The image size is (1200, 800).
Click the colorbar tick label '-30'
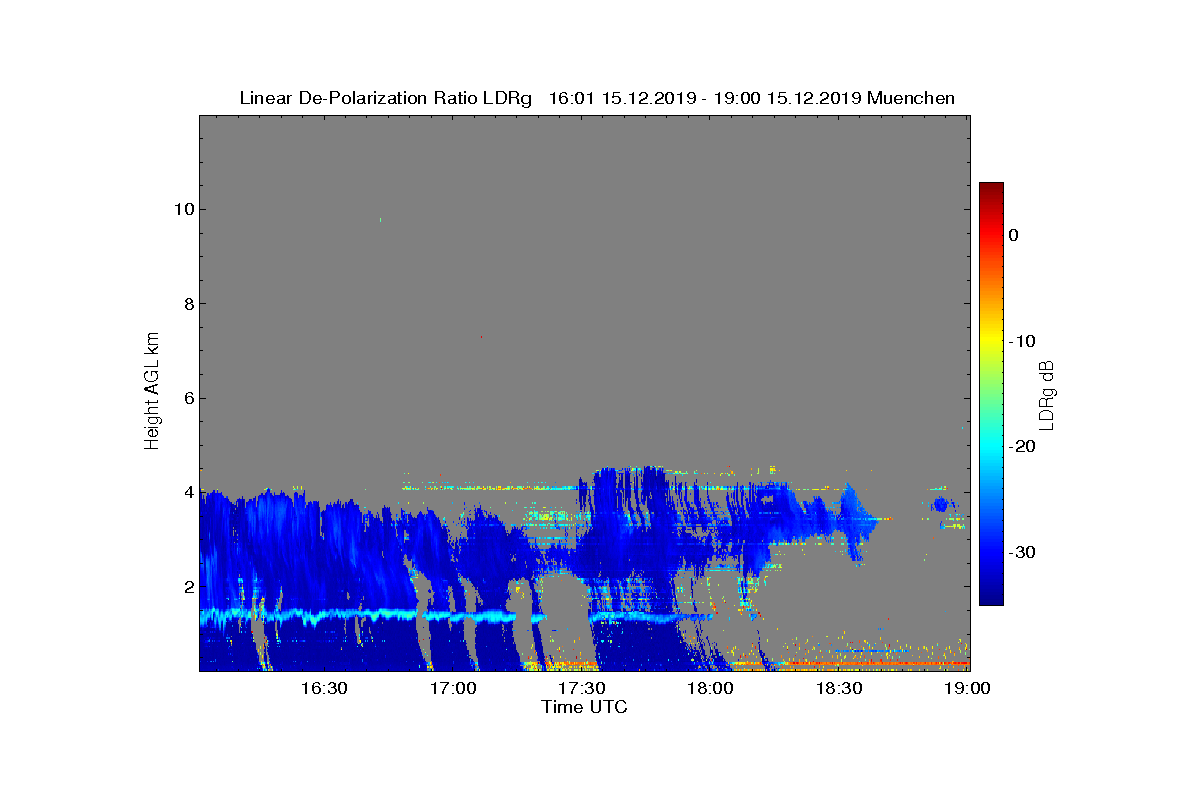coord(1021,553)
